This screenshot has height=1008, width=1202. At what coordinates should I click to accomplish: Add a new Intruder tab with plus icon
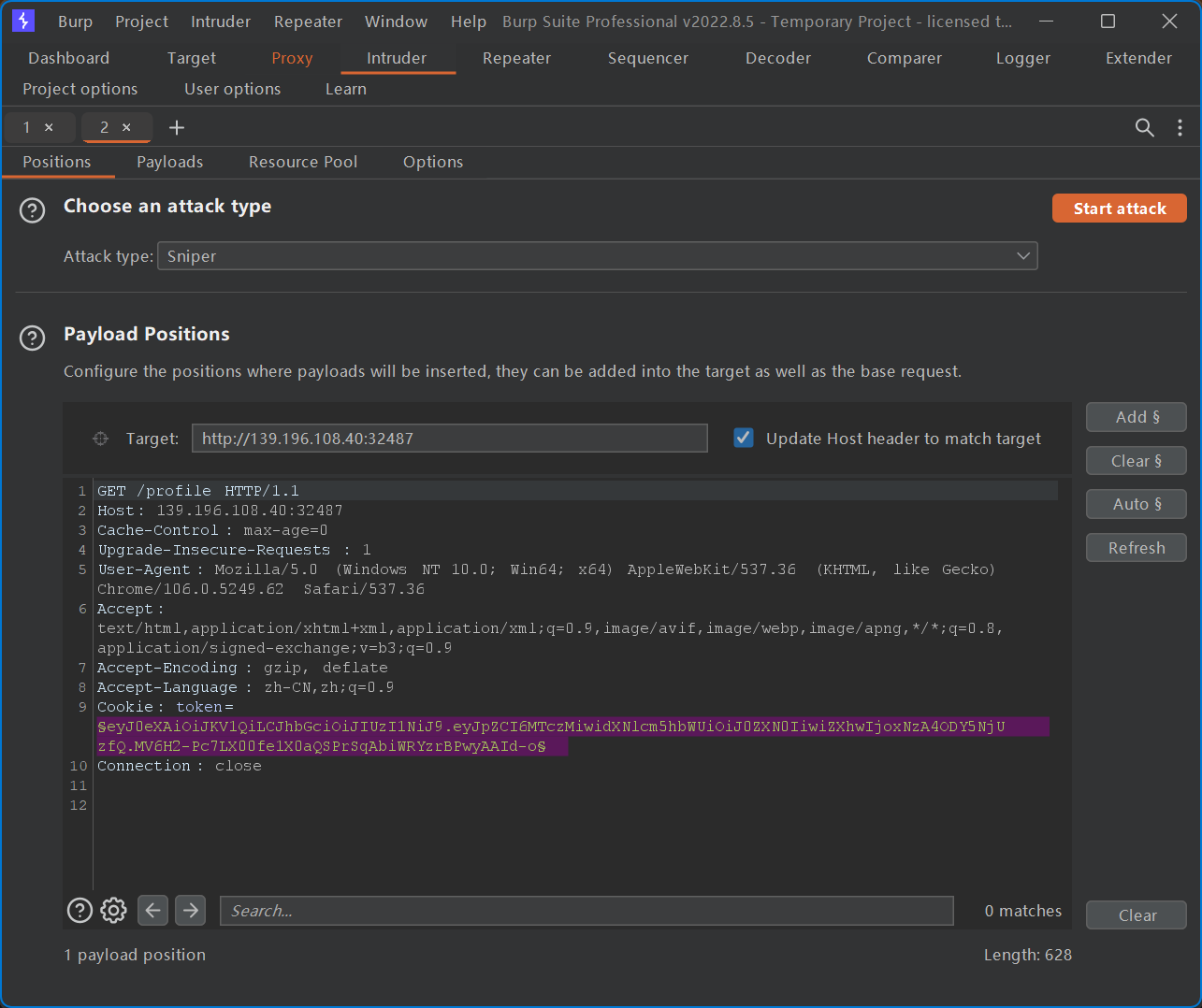176,127
